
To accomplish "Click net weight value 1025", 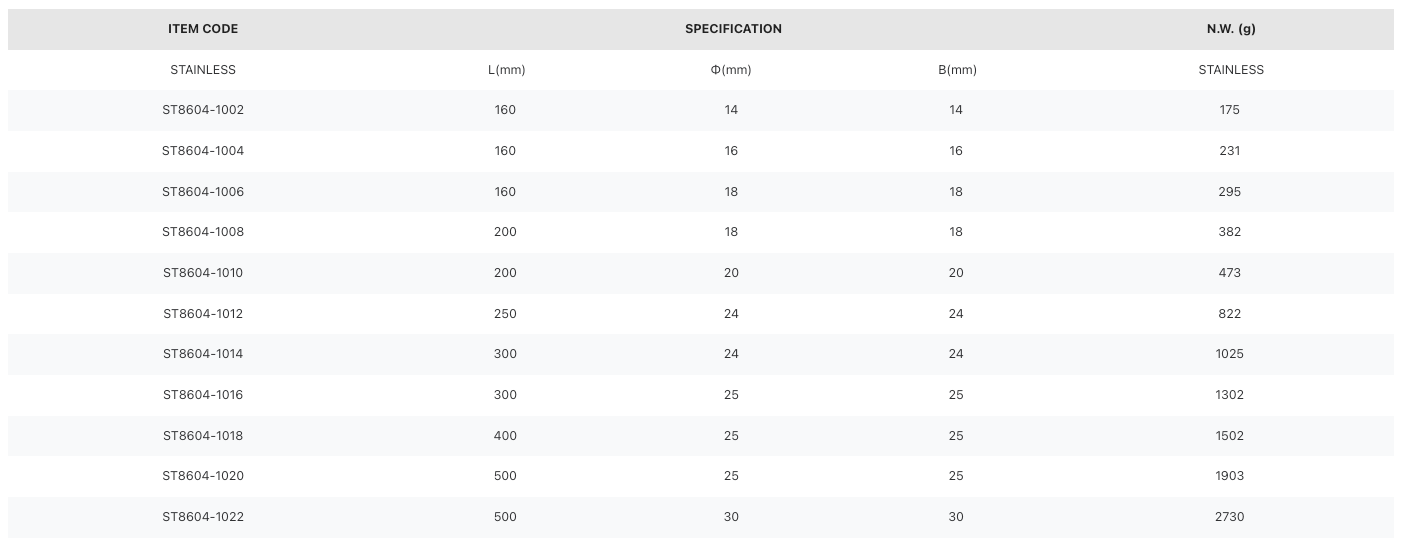I will point(1230,354).
